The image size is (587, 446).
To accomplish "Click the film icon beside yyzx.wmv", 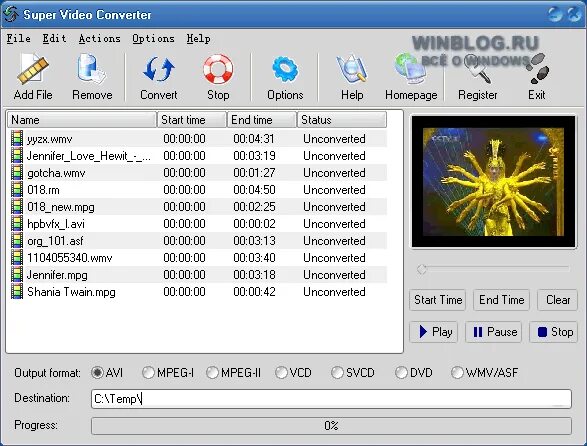I will coord(17,139).
